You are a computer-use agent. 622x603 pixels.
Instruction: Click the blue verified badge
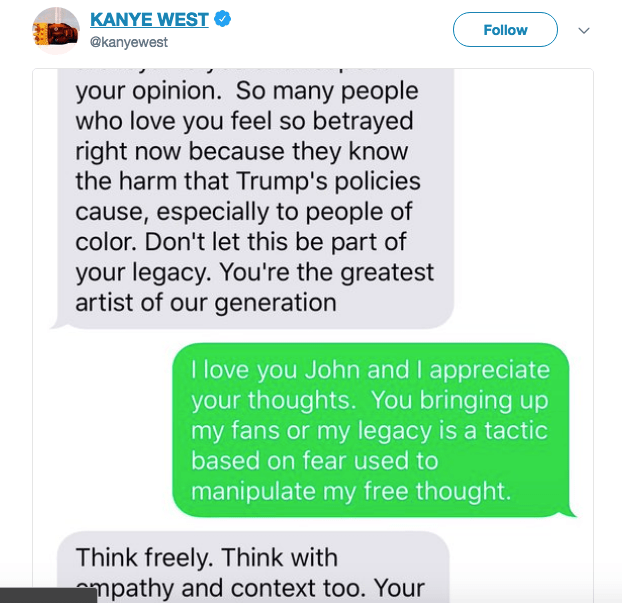(x=223, y=19)
